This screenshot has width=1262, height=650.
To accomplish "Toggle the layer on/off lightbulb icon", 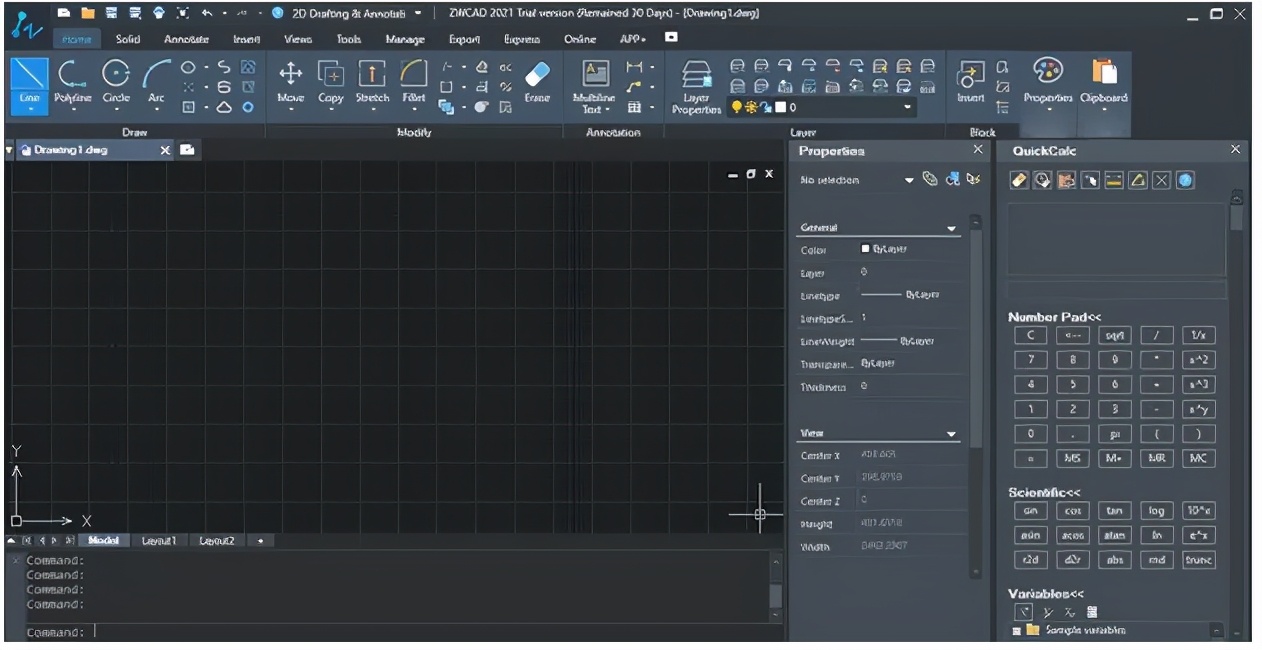I will pos(737,107).
